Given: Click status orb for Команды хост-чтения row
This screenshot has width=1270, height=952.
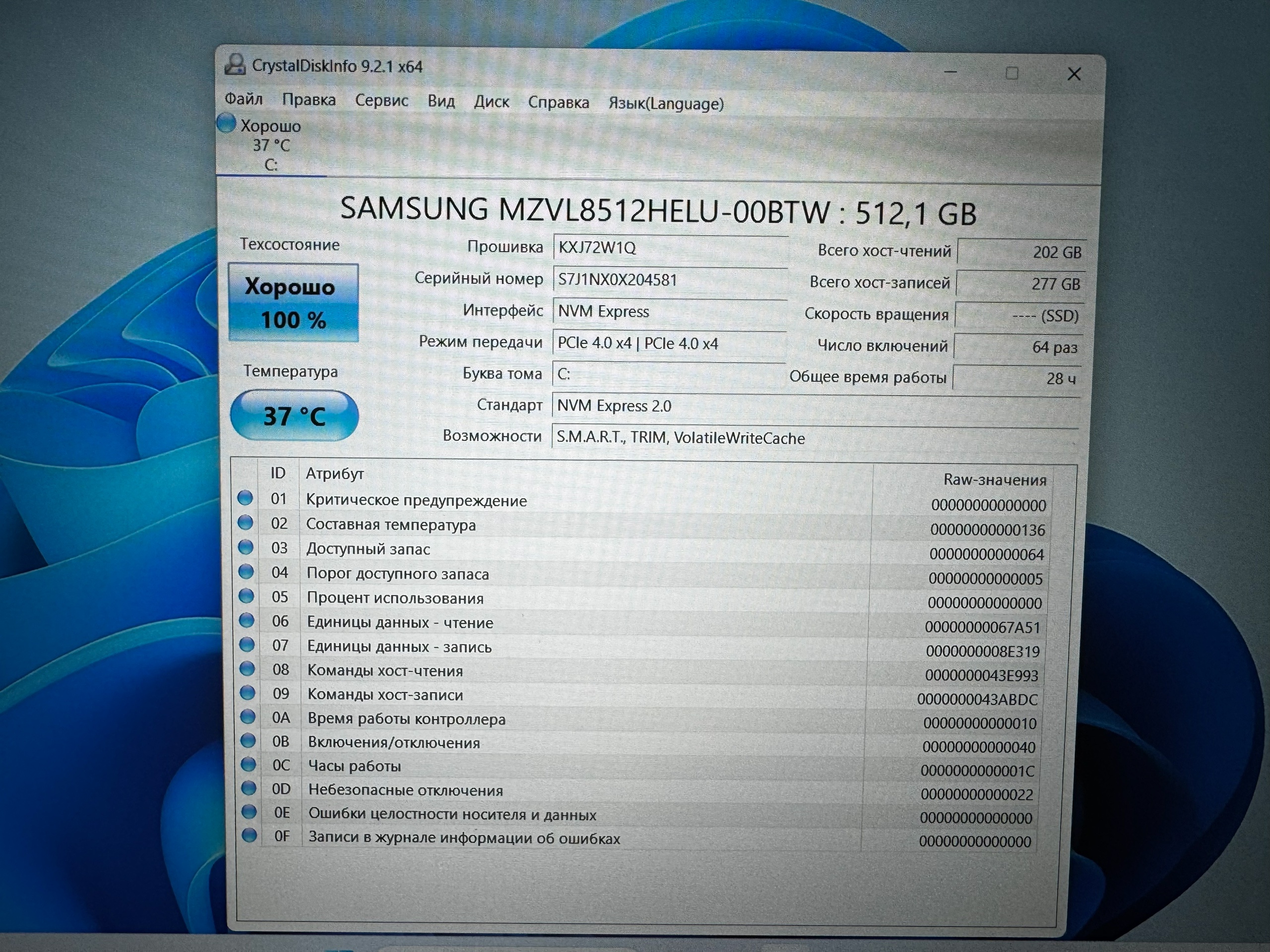Looking at the screenshot, I should (247, 668).
